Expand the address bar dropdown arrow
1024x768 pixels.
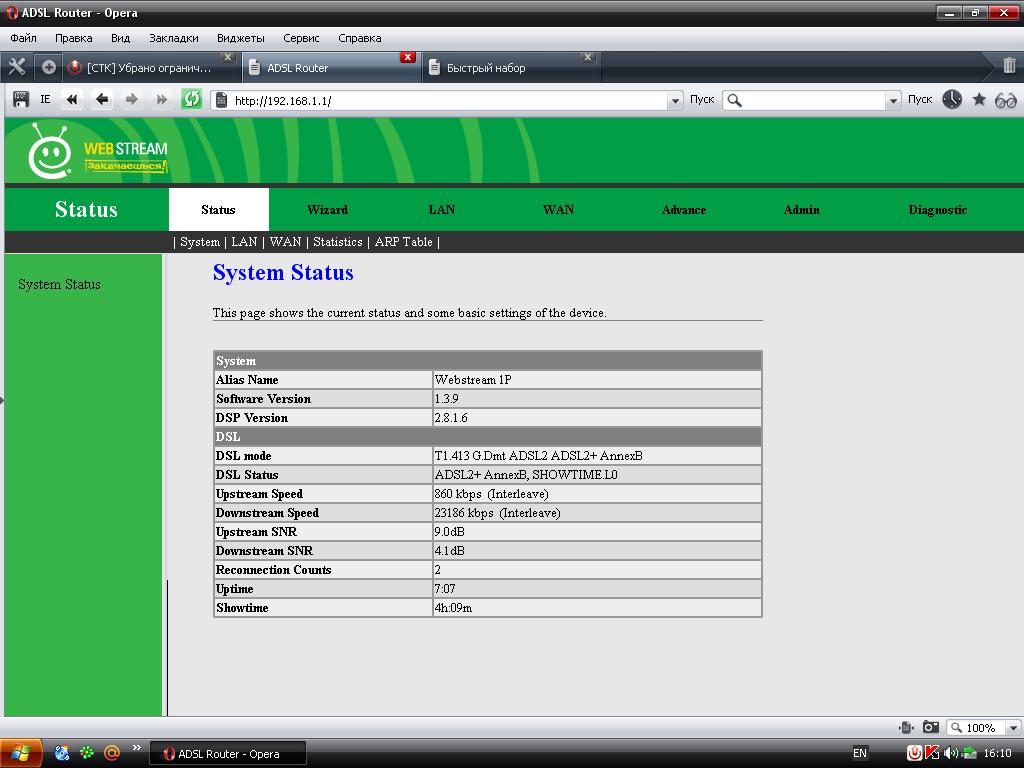[x=675, y=100]
